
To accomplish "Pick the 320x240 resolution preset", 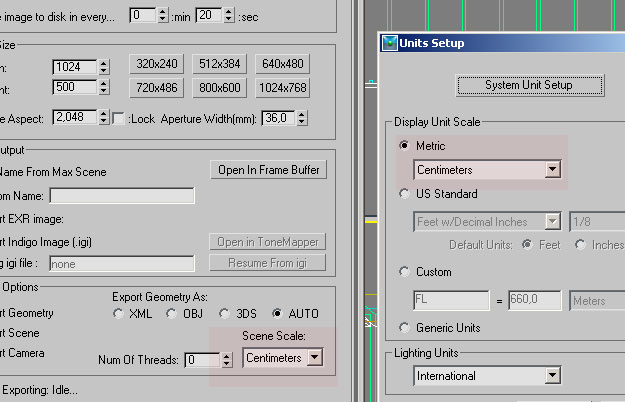I will click(x=156, y=64).
